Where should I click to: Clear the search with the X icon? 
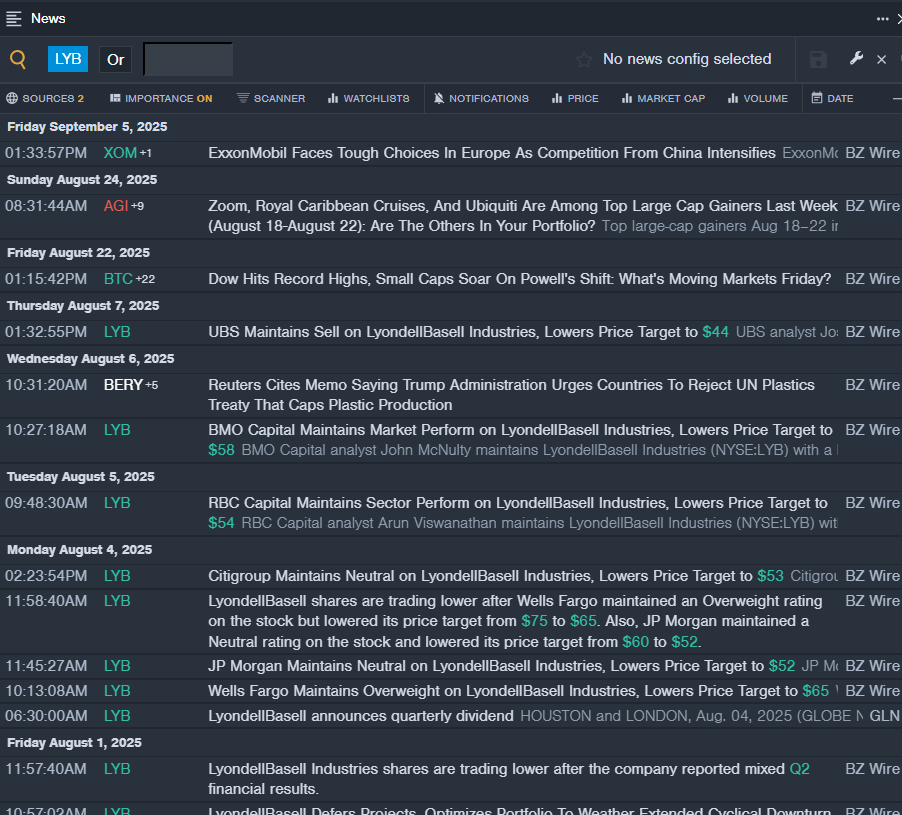(x=881, y=59)
